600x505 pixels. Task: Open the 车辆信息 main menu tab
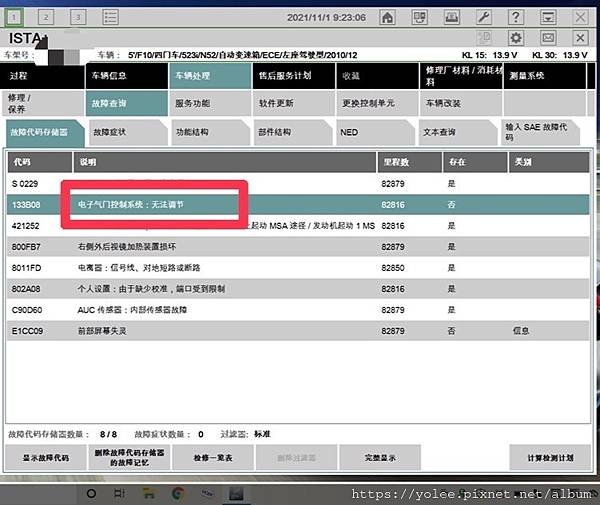126,76
